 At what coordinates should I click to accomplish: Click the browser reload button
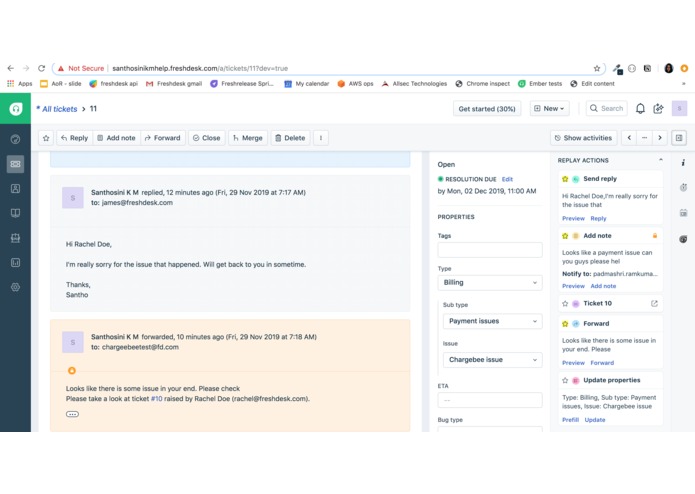coord(42,68)
